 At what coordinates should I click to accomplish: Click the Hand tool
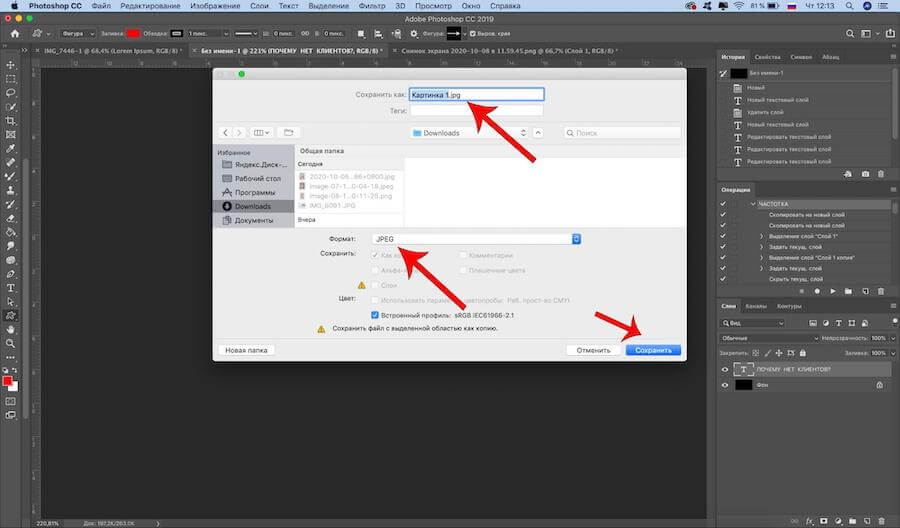10,329
